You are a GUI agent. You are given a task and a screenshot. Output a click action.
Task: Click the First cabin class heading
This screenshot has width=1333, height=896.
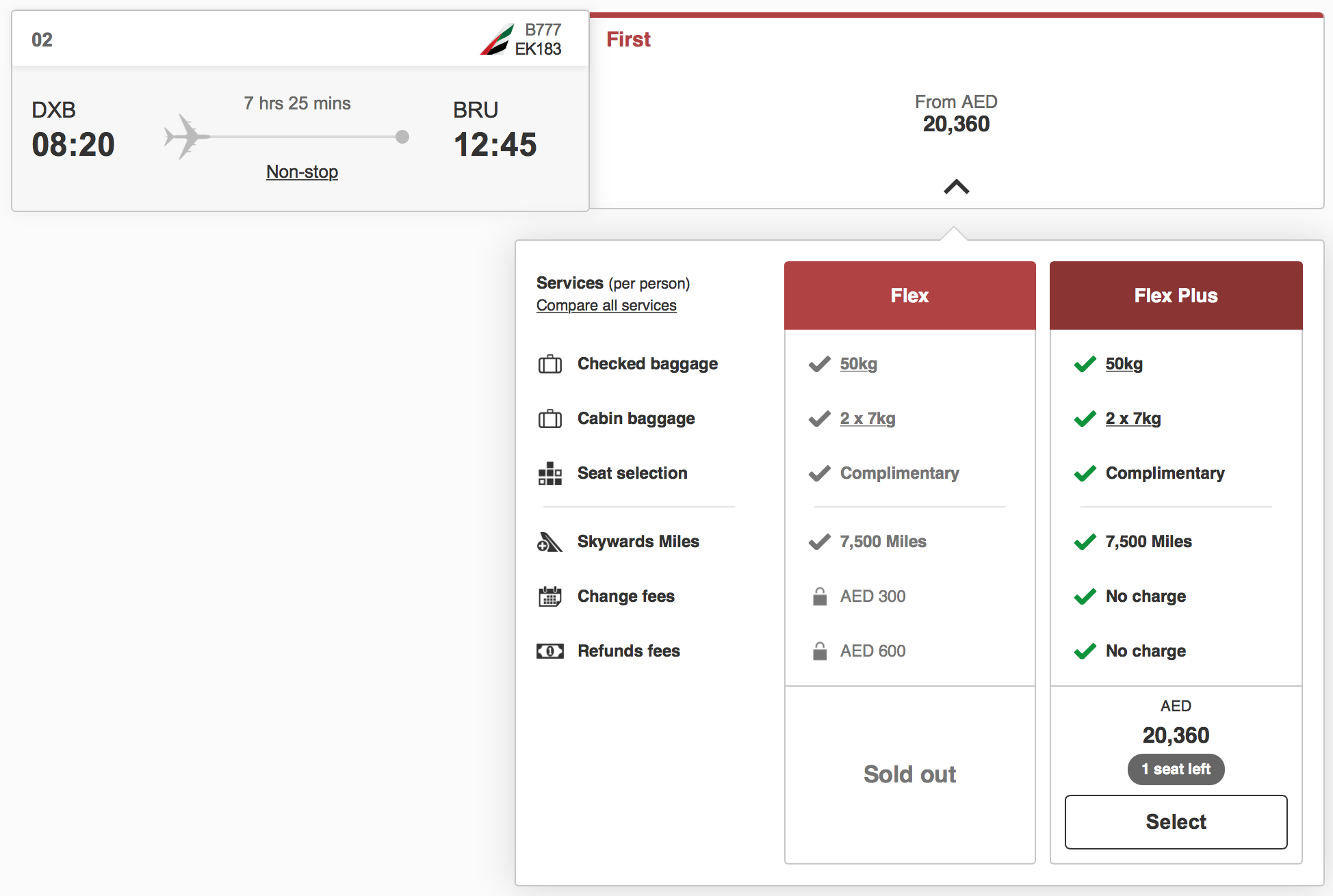tap(628, 40)
